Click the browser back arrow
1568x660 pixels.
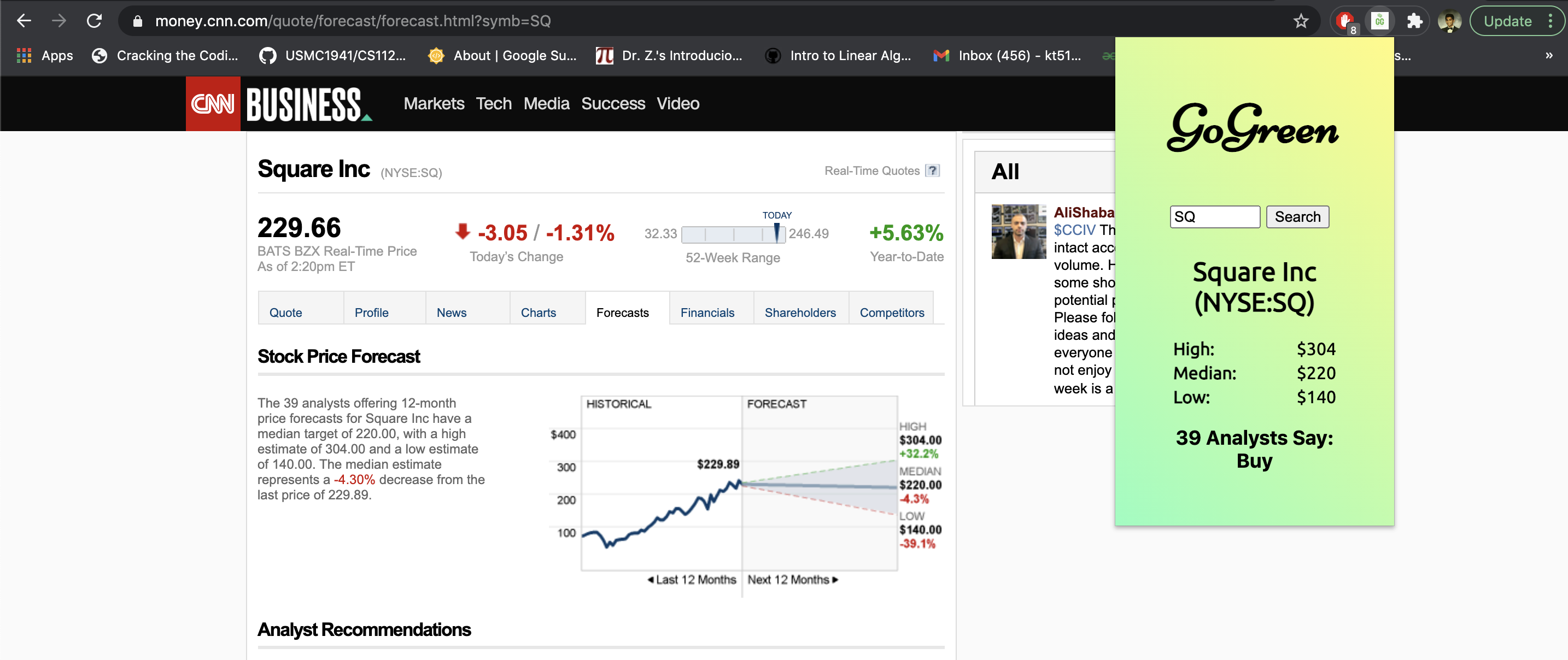click(24, 21)
